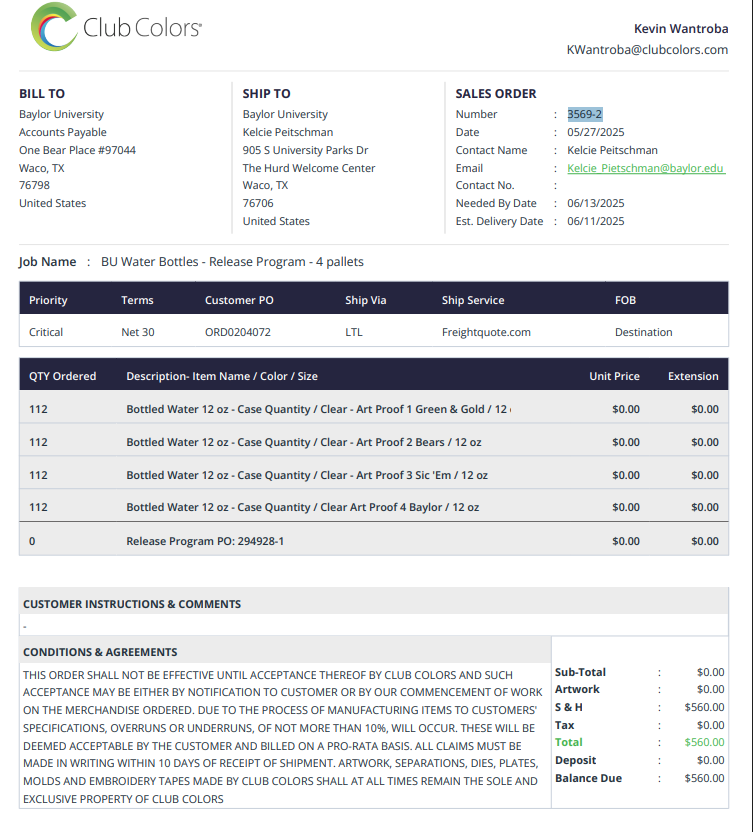The image size is (753, 832).
Task: Click the Needed By Date 06/13/2025
Action: point(595,203)
